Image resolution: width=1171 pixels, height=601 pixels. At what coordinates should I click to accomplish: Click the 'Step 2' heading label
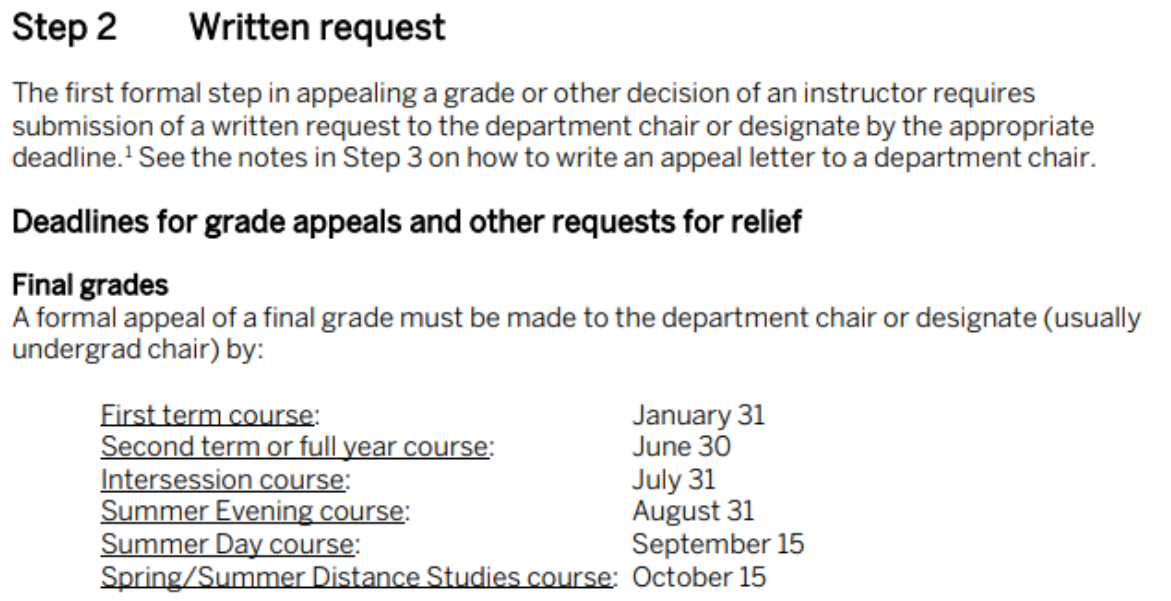[63, 28]
